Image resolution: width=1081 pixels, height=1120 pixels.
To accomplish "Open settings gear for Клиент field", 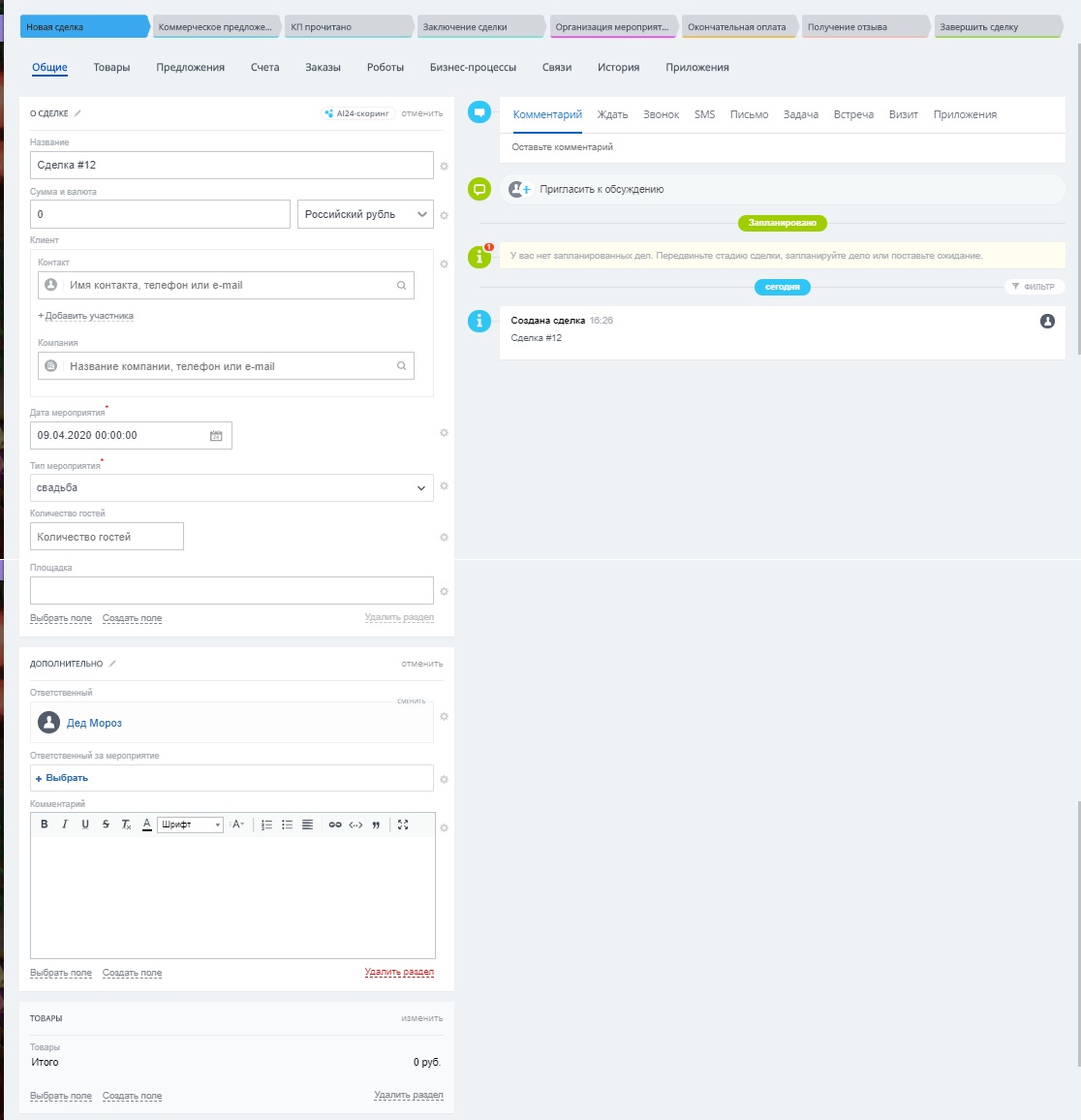I will point(444,264).
